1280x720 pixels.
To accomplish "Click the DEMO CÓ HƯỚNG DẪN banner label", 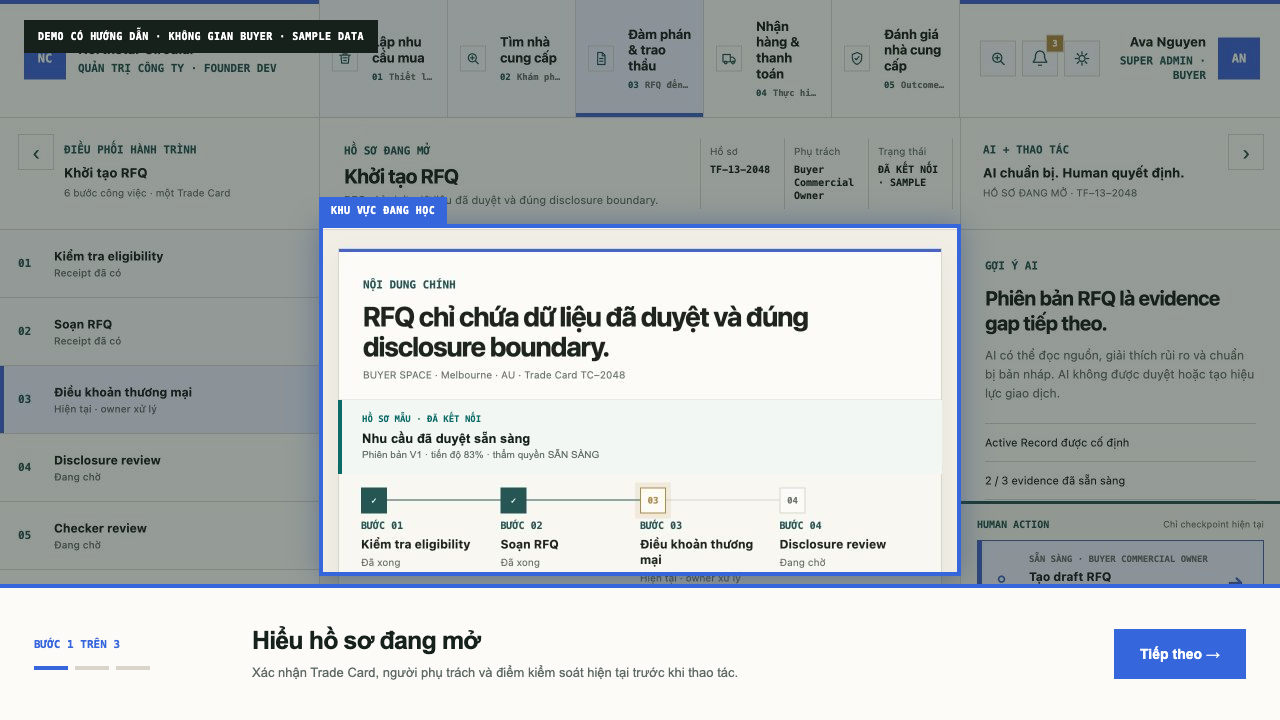I will (x=201, y=36).
